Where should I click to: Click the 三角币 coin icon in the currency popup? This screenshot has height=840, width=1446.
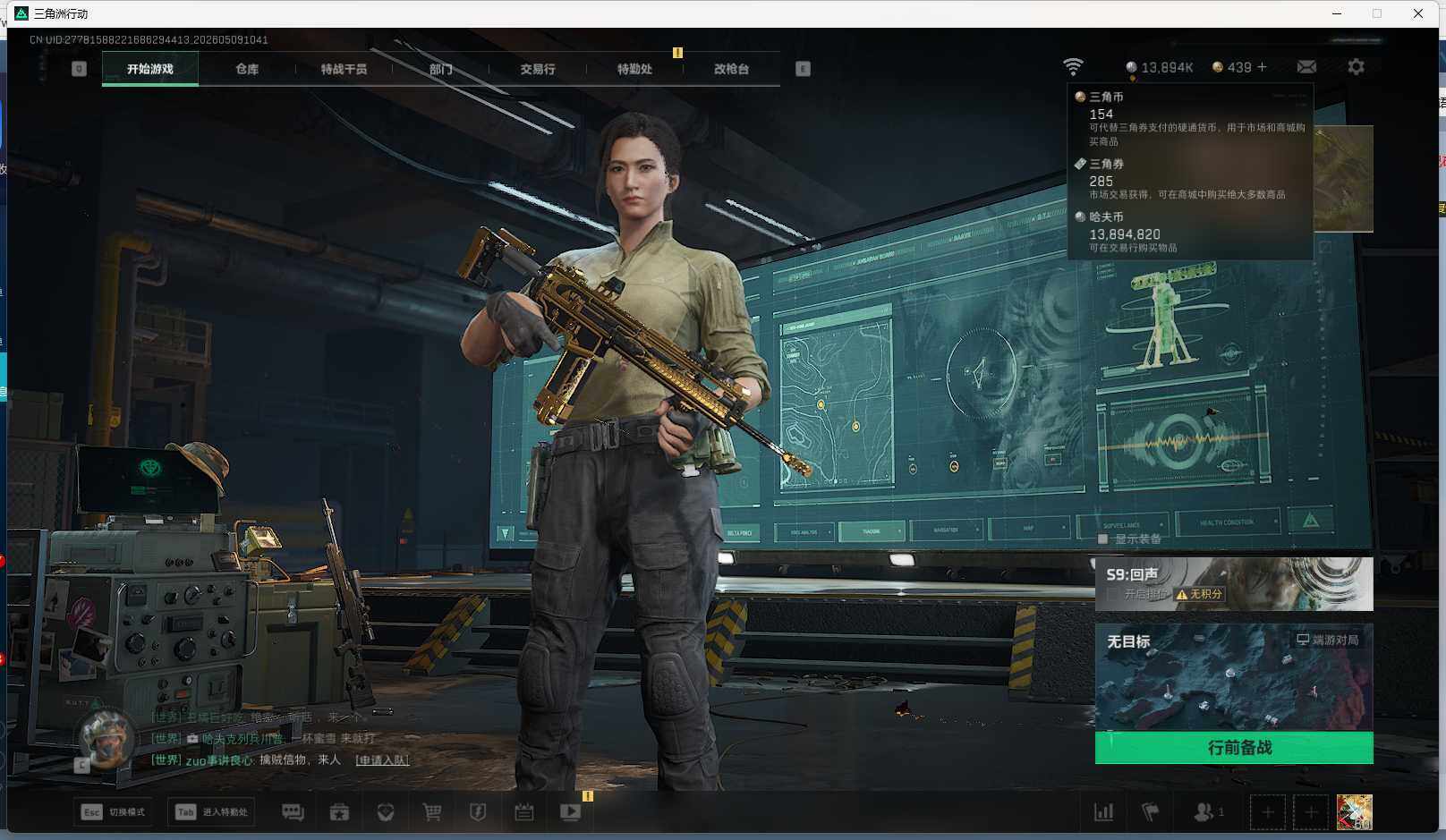click(x=1080, y=97)
